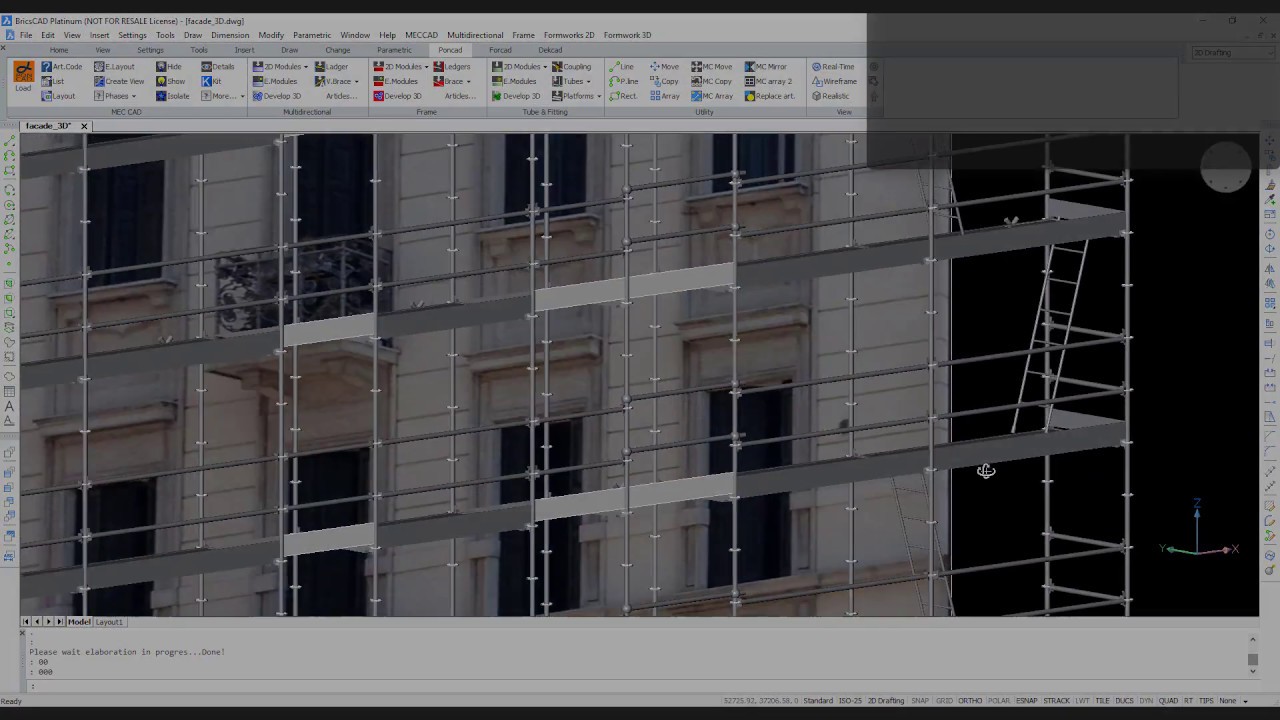Activate the Develop 3D Multidirectional tool

(276, 96)
